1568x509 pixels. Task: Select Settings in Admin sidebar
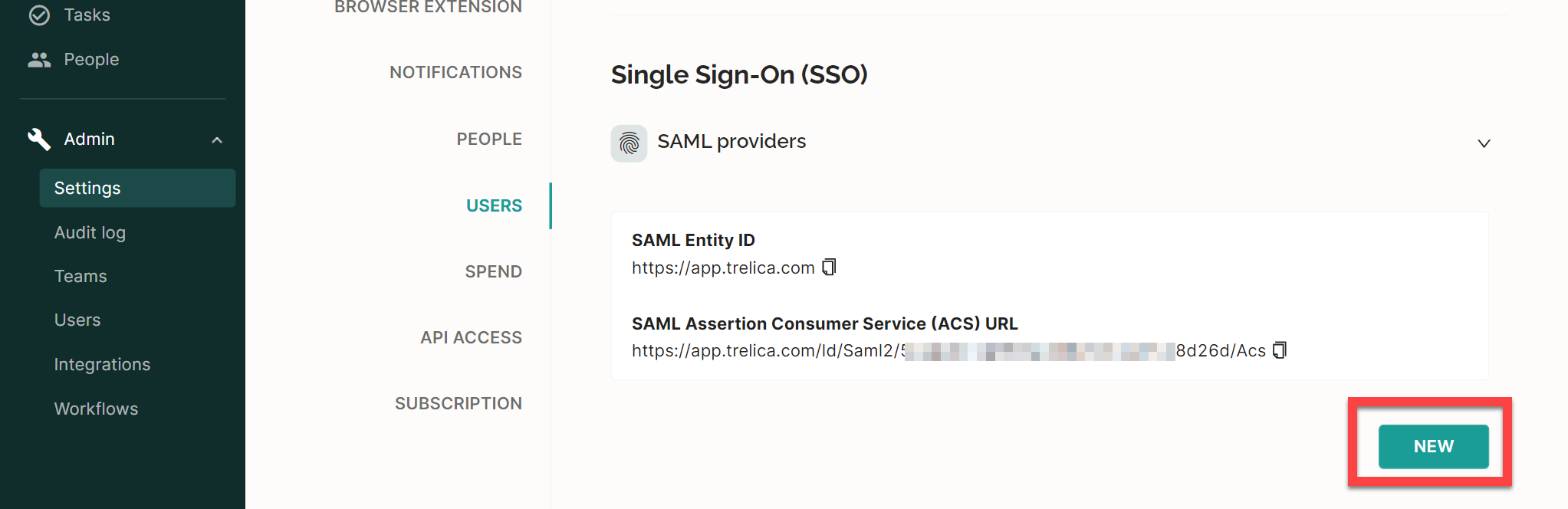[x=137, y=188]
